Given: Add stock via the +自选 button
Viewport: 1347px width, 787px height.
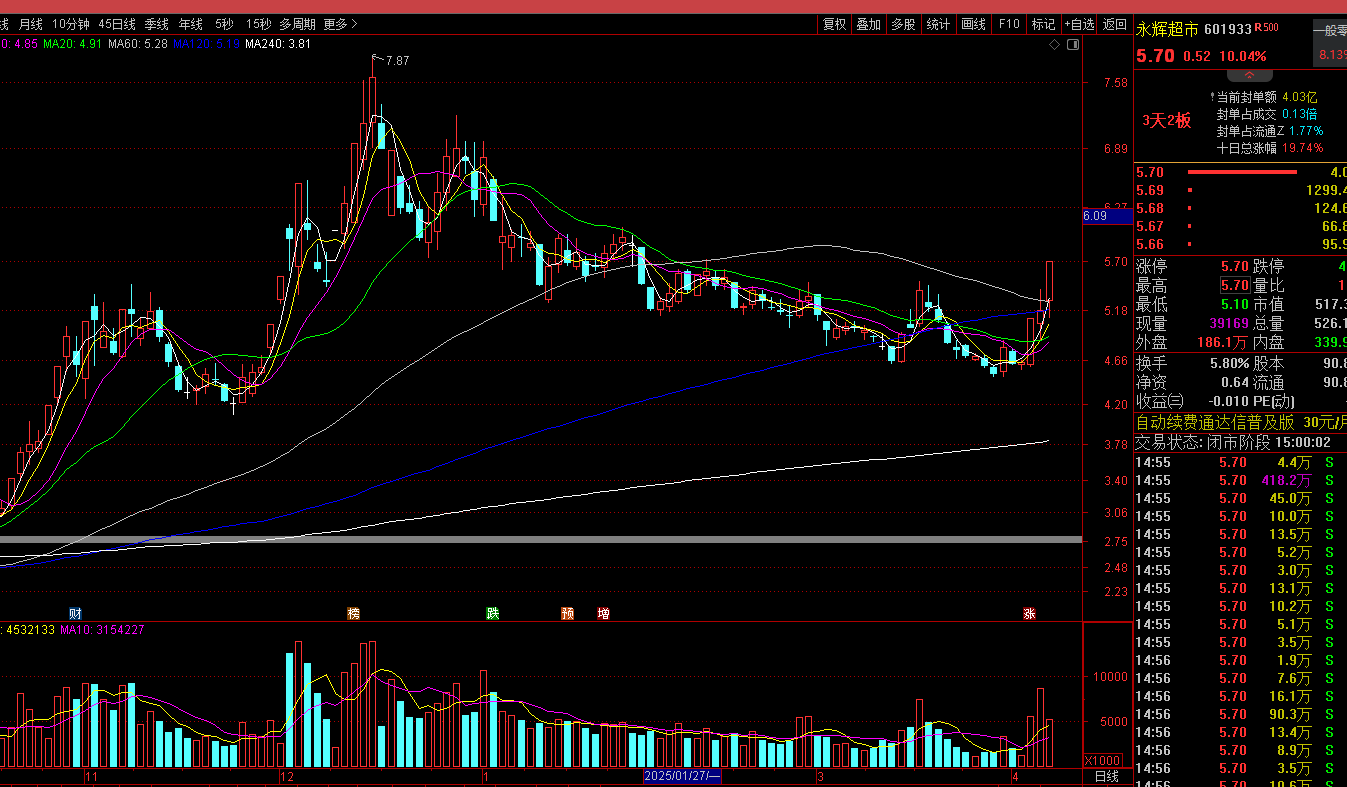Looking at the screenshot, I should click(1079, 24).
